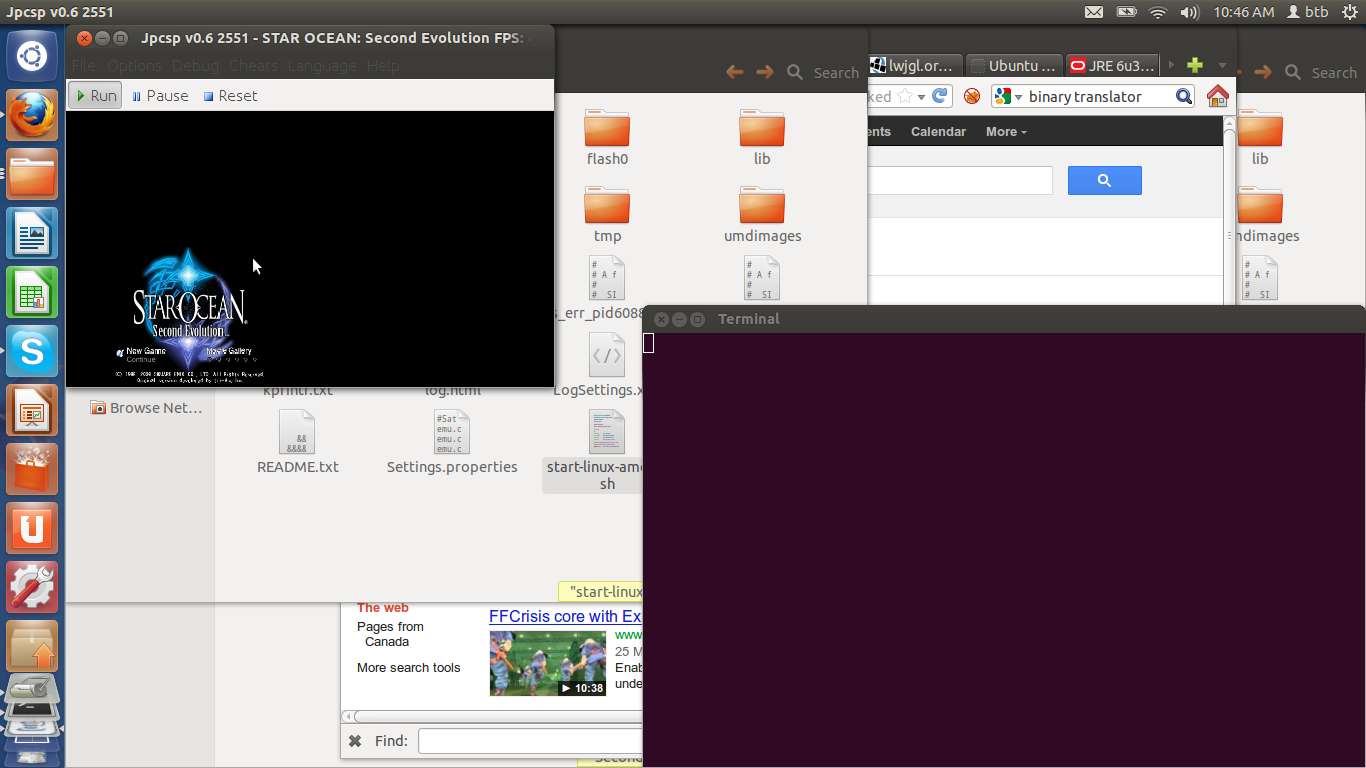Image resolution: width=1366 pixels, height=768 pixels.
Task: Open the umdimages folder
Action: (x=763, y=214)
